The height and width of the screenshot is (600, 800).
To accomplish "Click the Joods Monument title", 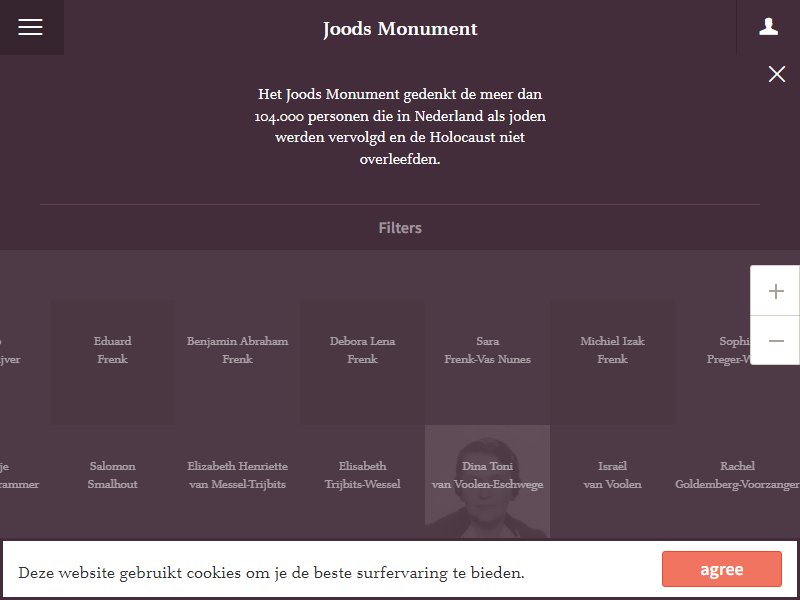I will 400,29.
